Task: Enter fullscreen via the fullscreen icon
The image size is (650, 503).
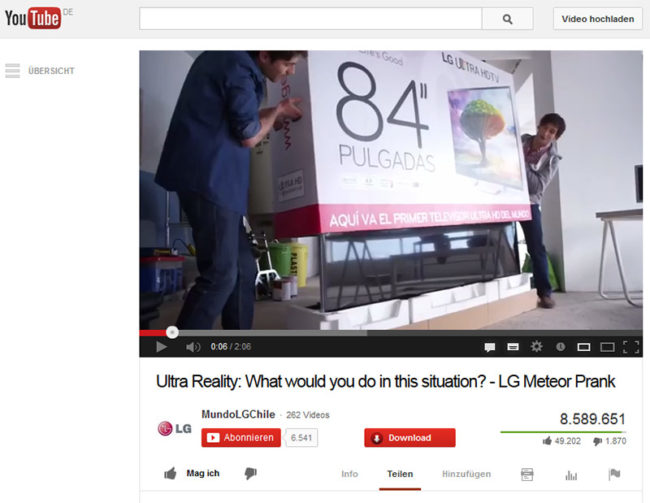Action: coord(631,347)
